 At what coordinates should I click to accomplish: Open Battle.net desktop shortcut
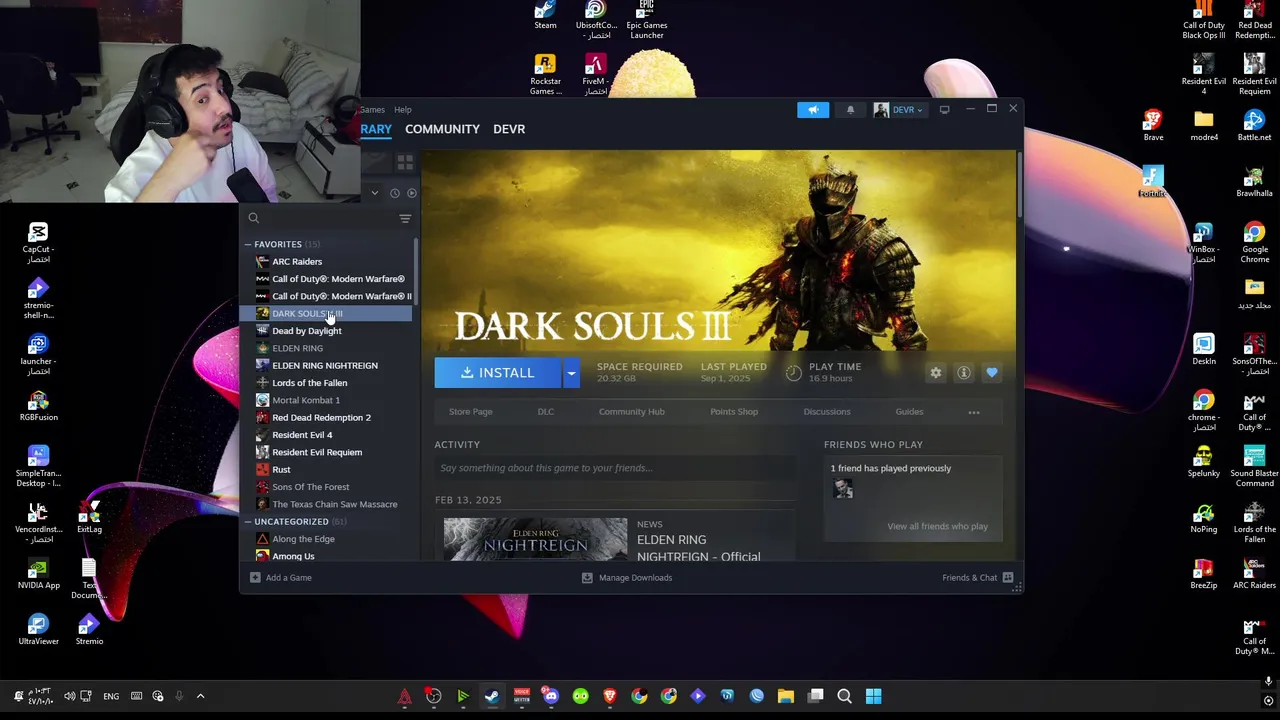coord(1254,126)
